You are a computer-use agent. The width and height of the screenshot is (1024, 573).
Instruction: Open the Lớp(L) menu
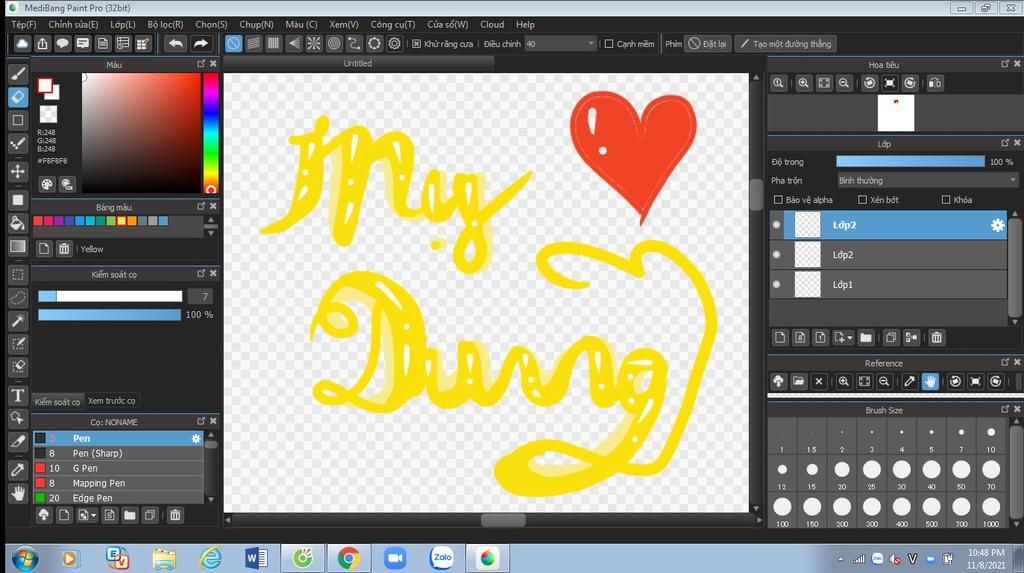123,24
